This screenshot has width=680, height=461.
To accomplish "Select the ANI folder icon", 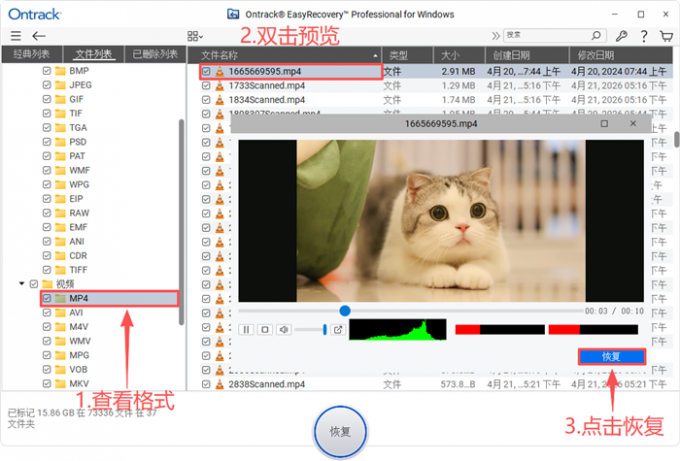I will [x=60, y=242].
